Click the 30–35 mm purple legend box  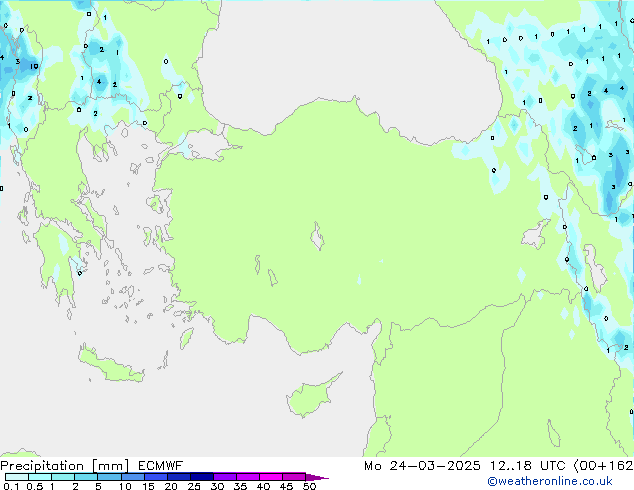click(225, 477)
